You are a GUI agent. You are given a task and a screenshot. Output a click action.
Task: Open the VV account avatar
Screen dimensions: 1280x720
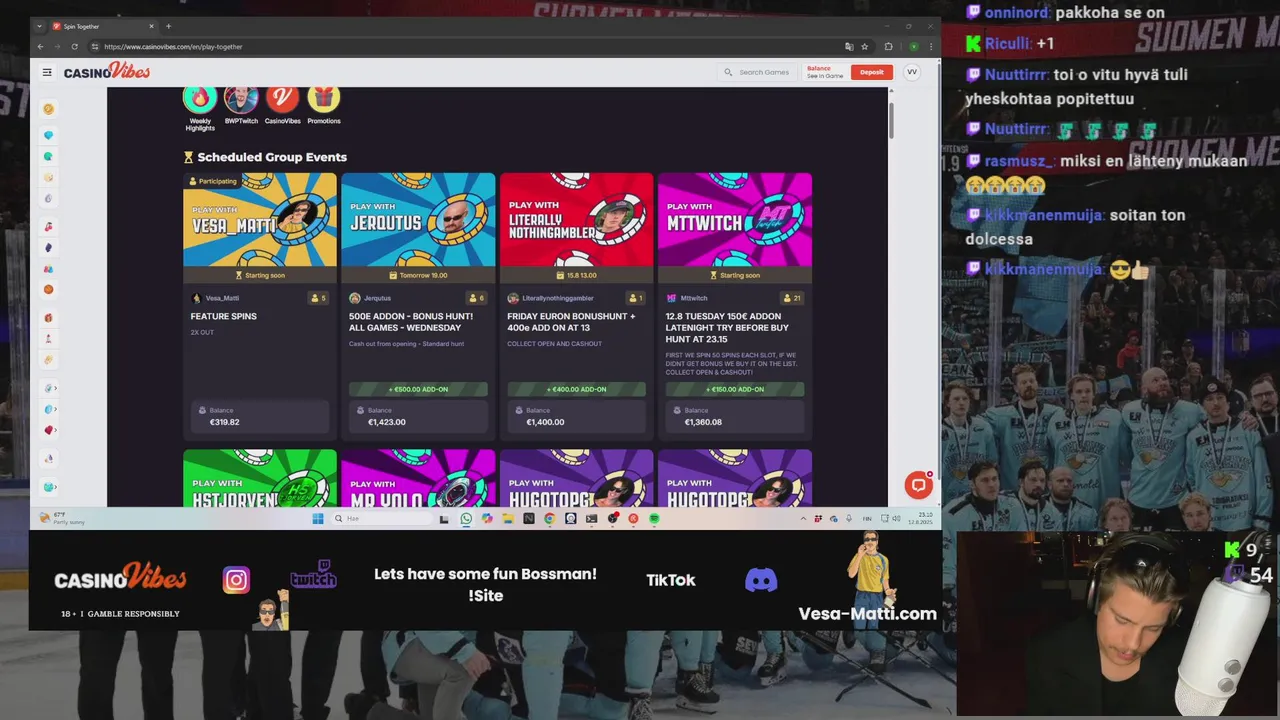[911, 72]
